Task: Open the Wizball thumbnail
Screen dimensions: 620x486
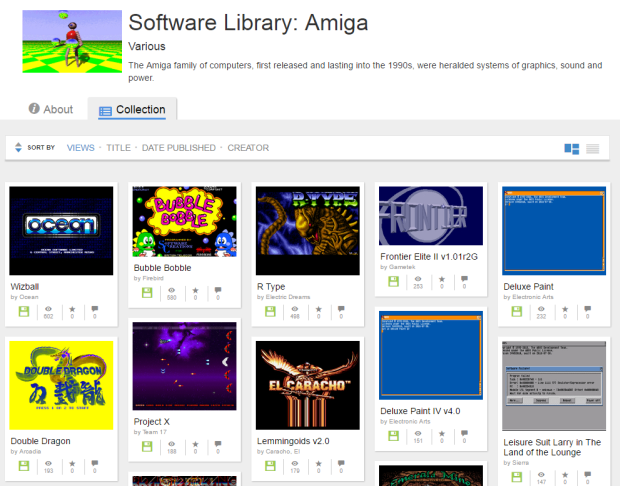Action: click(61, 231)
